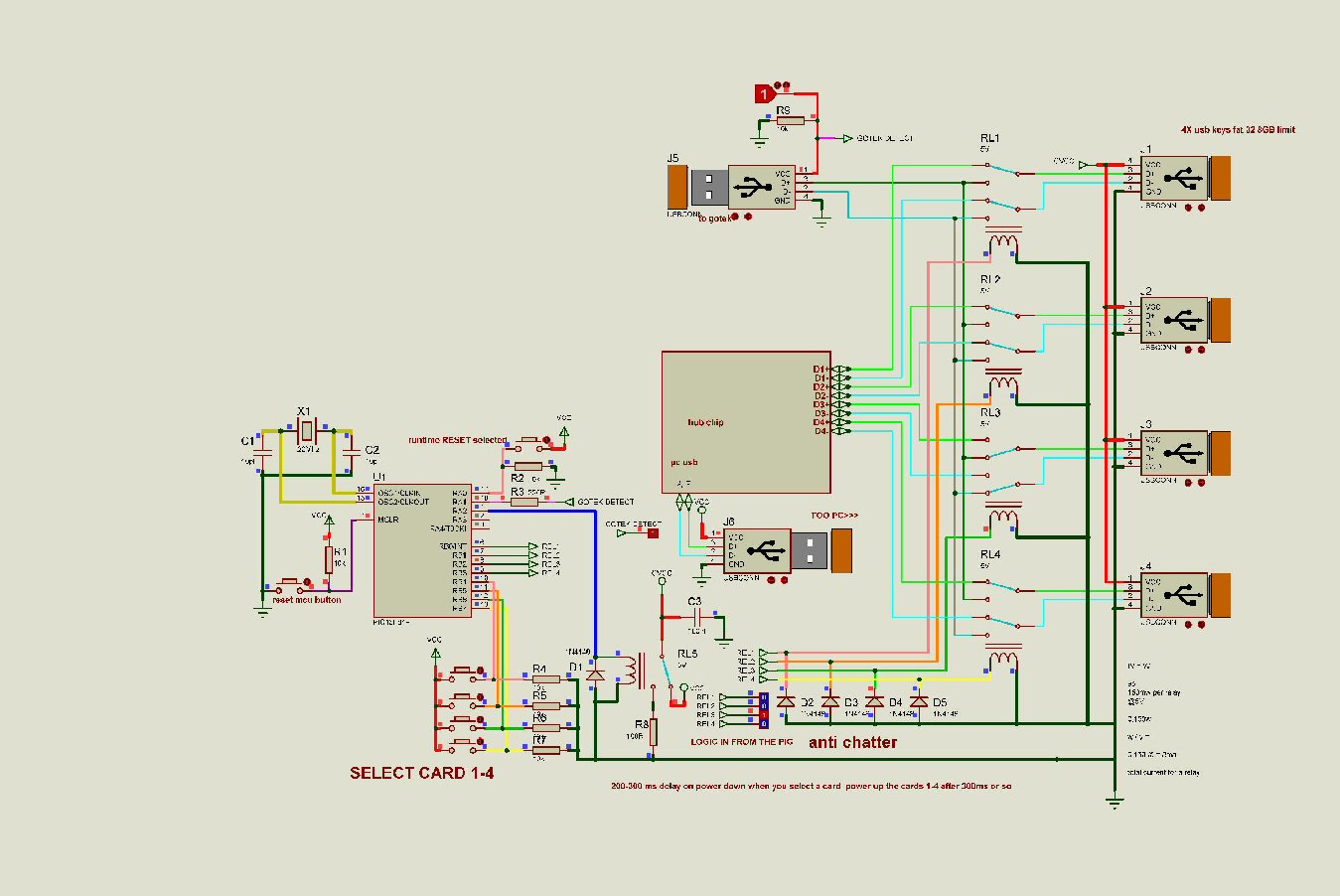Viewport: 1340px width, 896px height.
Task: Click the red GOTEK DETECT logic probe
Action: coord(653,532)
